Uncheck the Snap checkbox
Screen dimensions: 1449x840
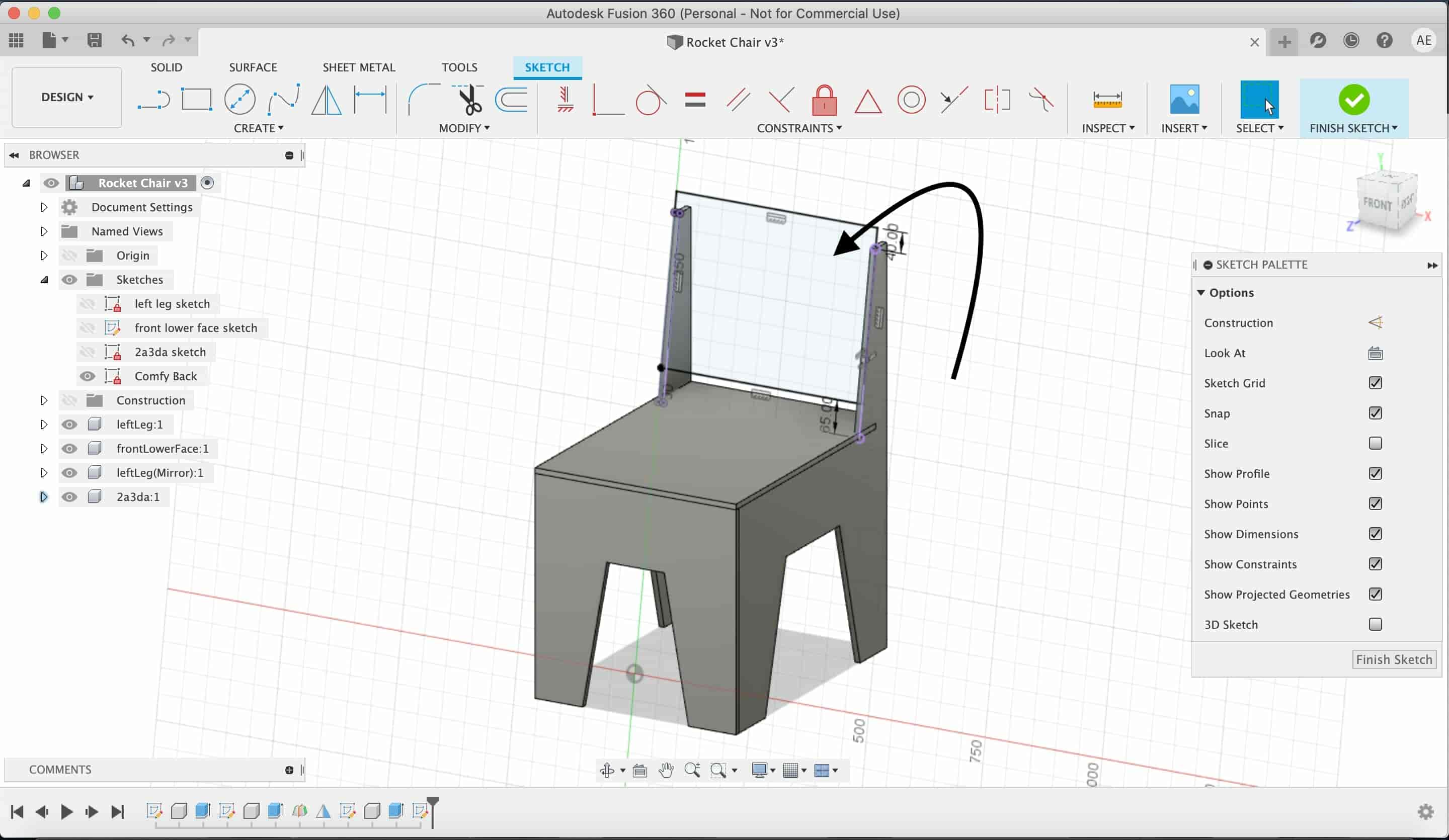coord(1375,413)
